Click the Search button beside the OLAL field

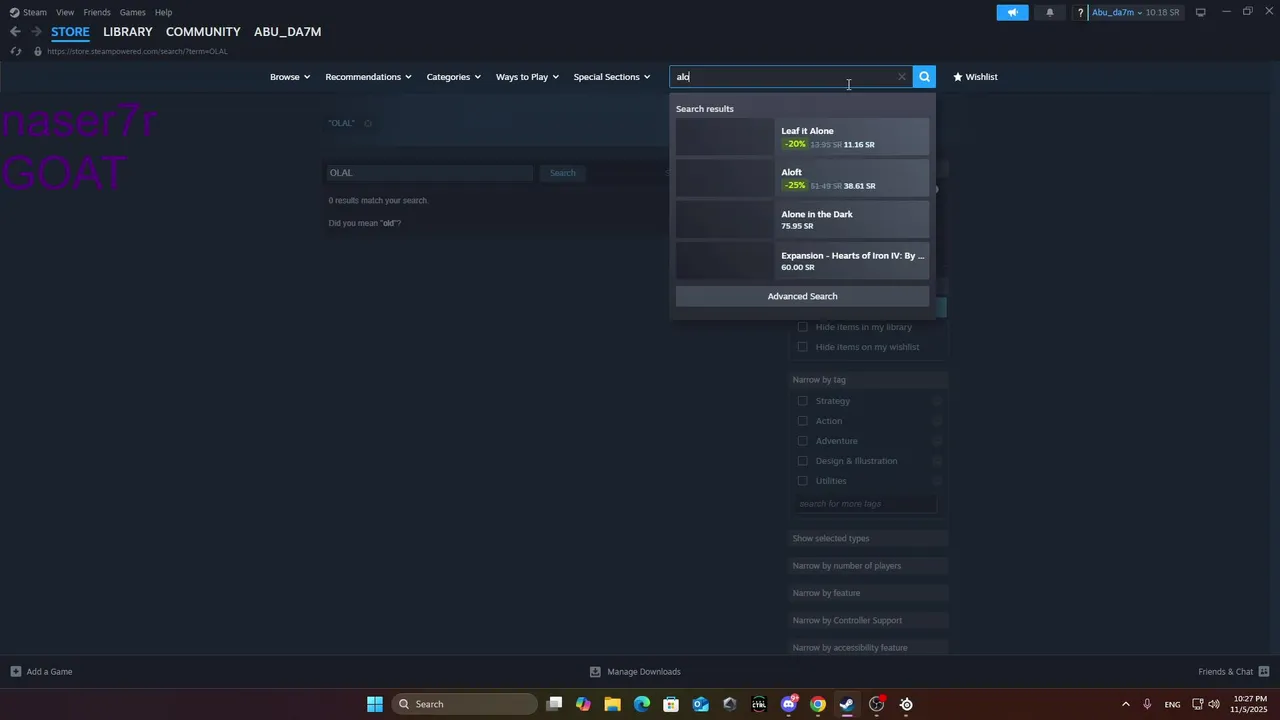coord(562,173)
